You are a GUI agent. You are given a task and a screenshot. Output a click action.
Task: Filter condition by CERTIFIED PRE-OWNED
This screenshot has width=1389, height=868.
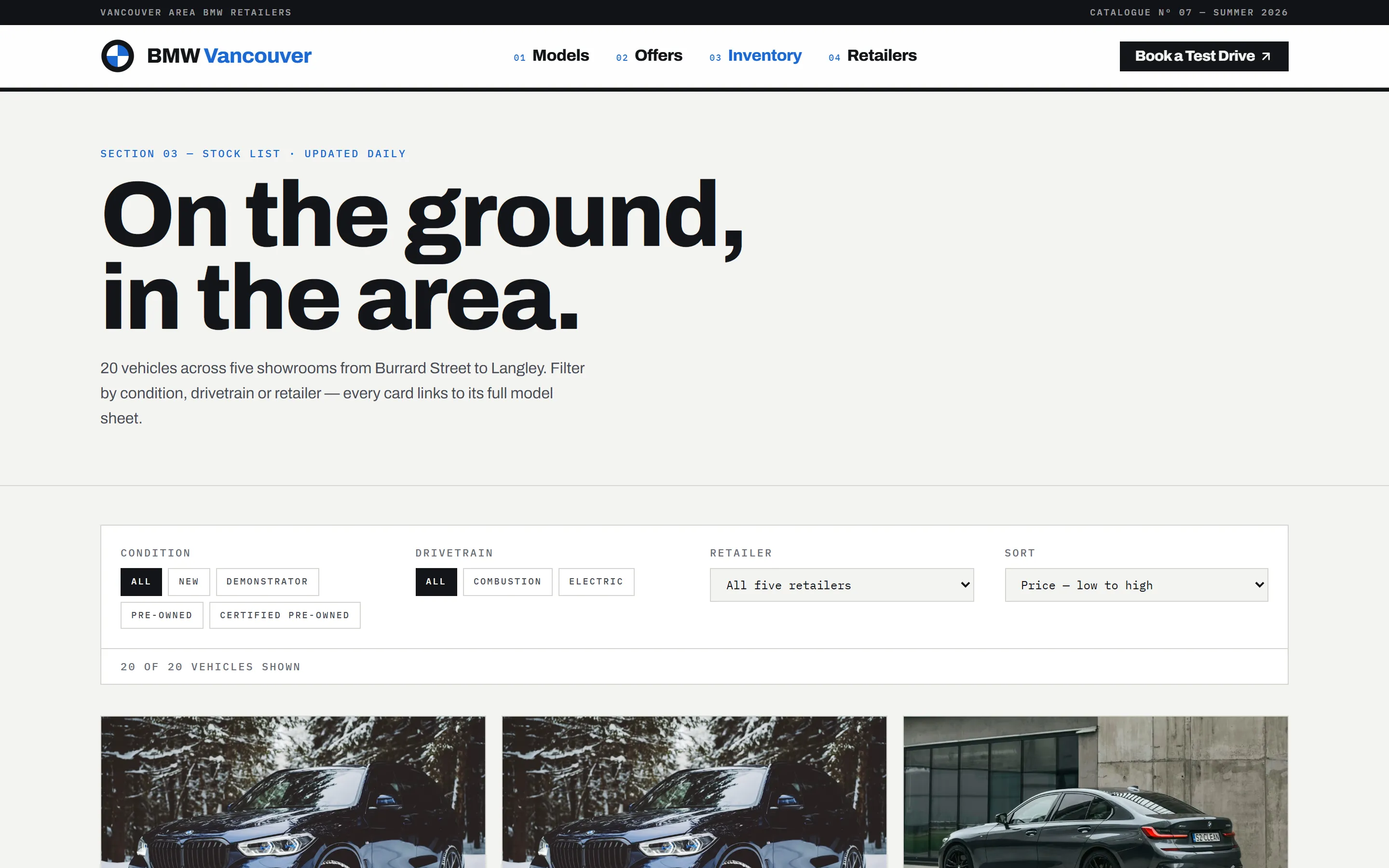point(285,615)
